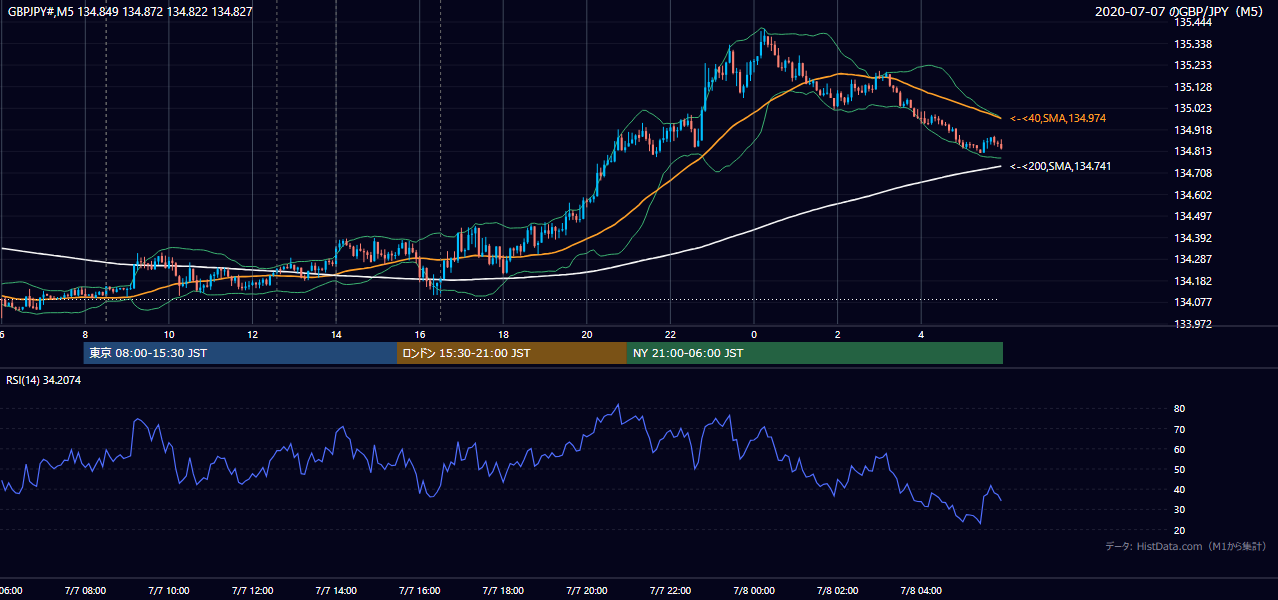Click hour label 20 below the price chart
The width and height of the screenshot is (1278, 600).
point(587,335)
